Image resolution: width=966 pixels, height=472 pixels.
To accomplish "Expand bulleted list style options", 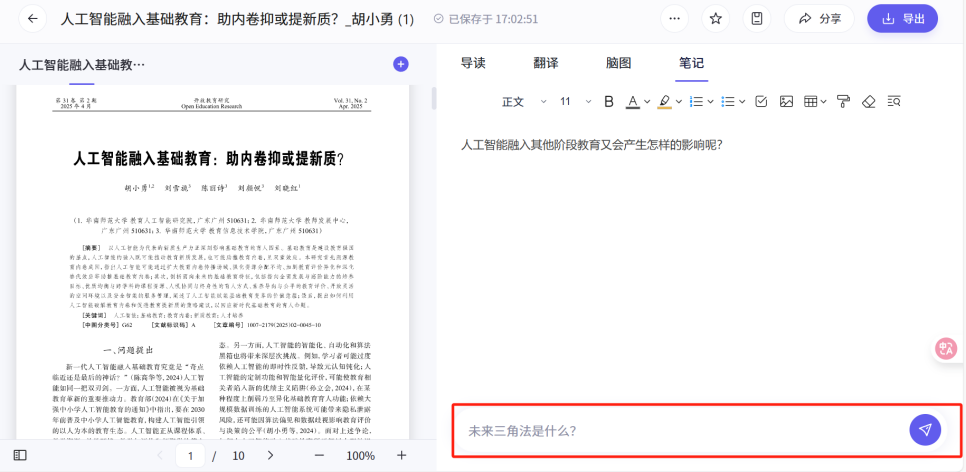I will click(x=742, y=102).
